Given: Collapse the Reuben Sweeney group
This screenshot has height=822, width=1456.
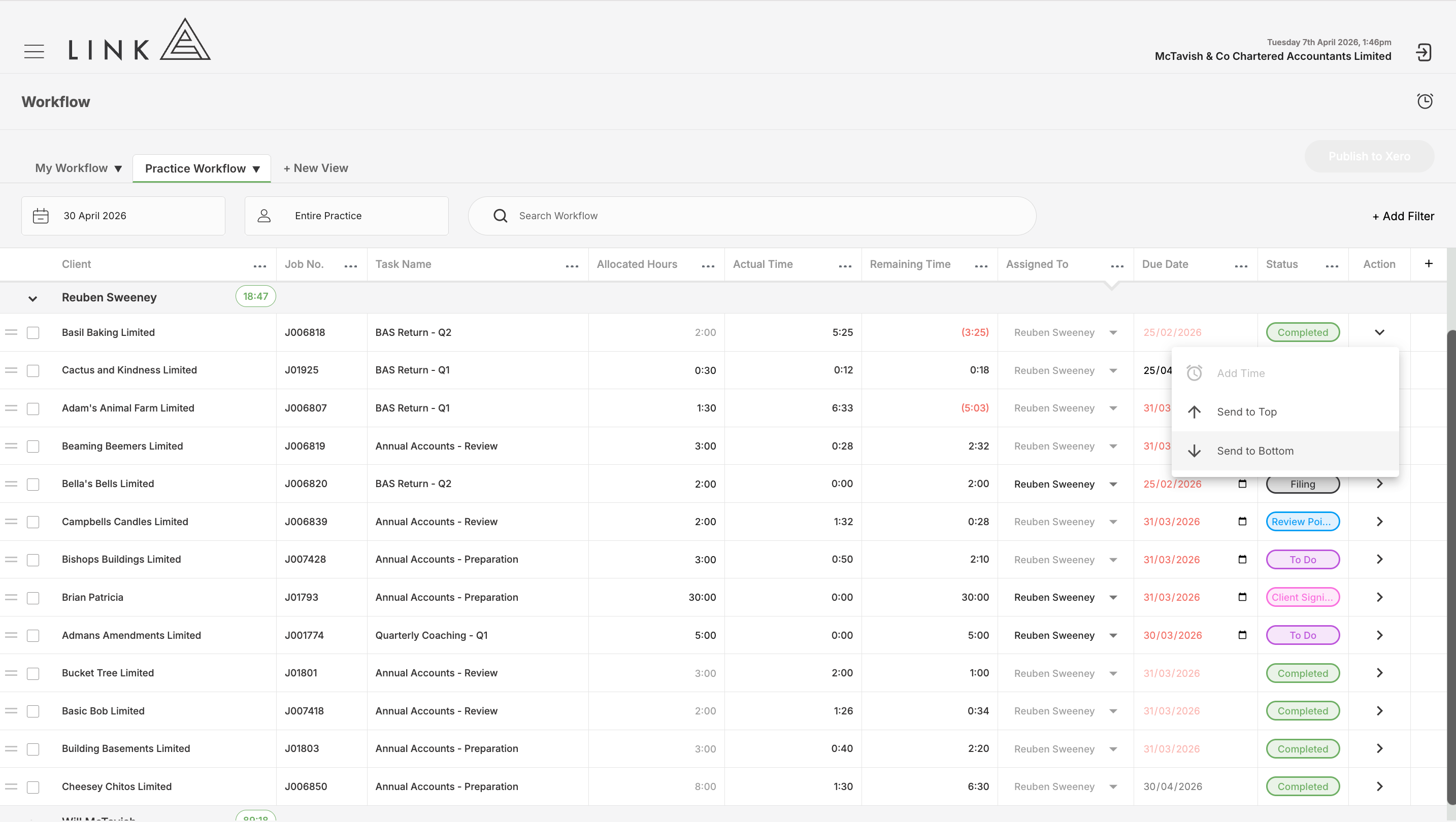Looking at the screenshot, I should pos(33,298).
